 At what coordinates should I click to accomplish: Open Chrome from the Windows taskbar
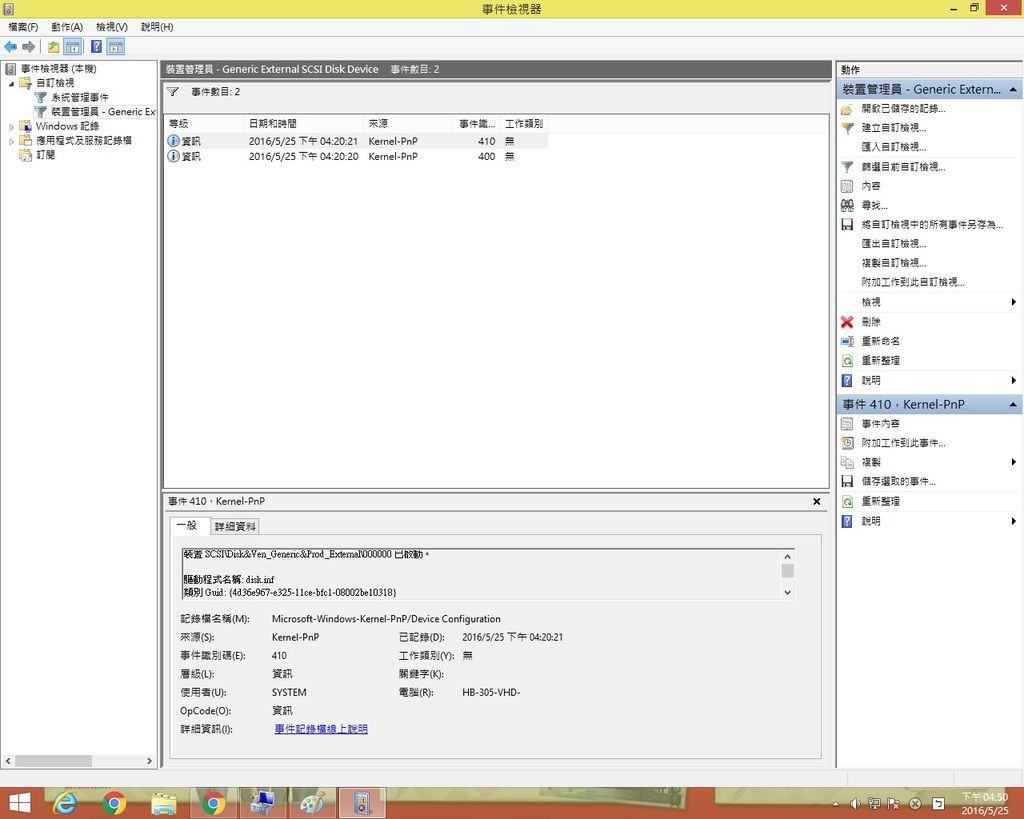coord(114,802)
